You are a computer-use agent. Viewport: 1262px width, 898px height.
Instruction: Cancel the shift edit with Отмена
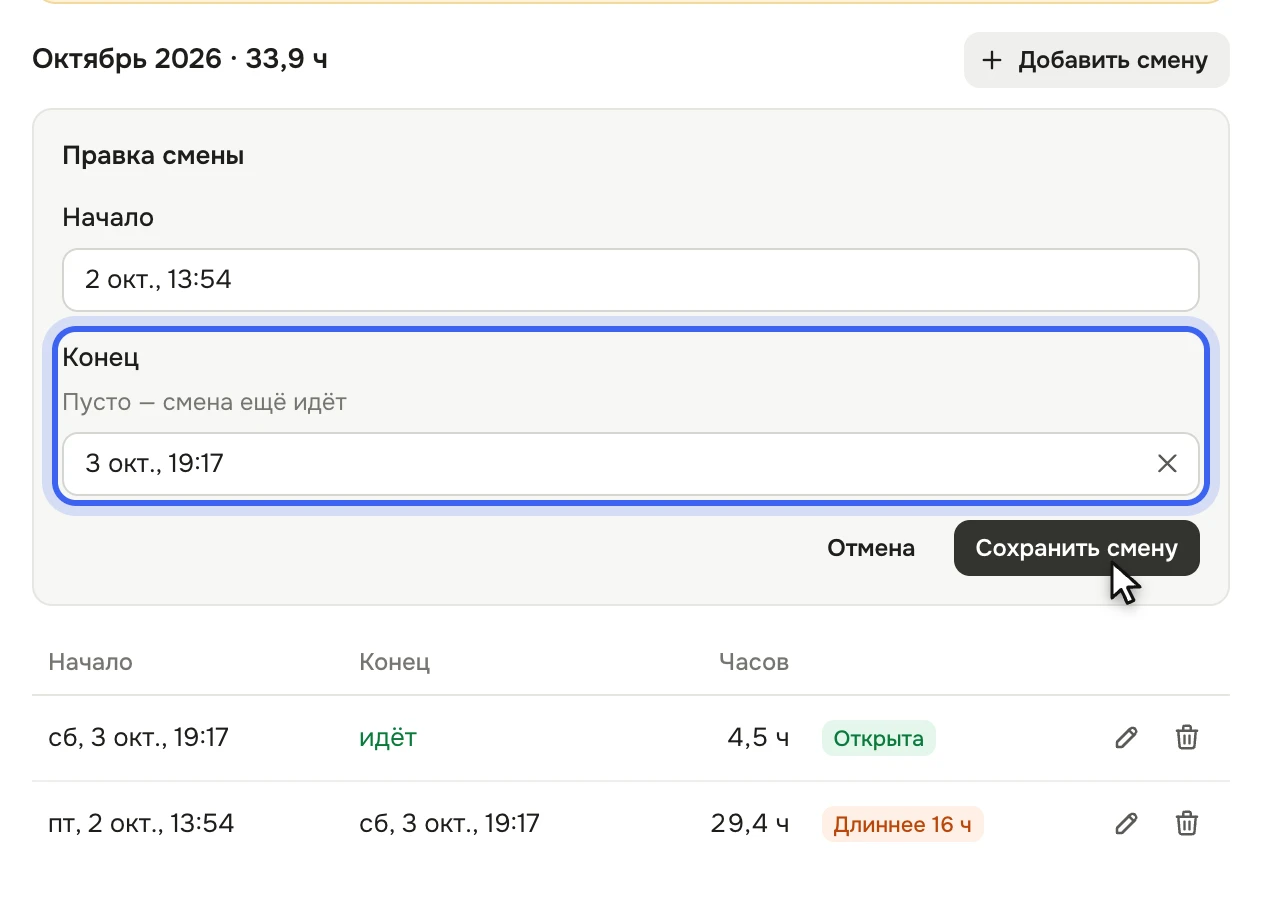(871, 548)
